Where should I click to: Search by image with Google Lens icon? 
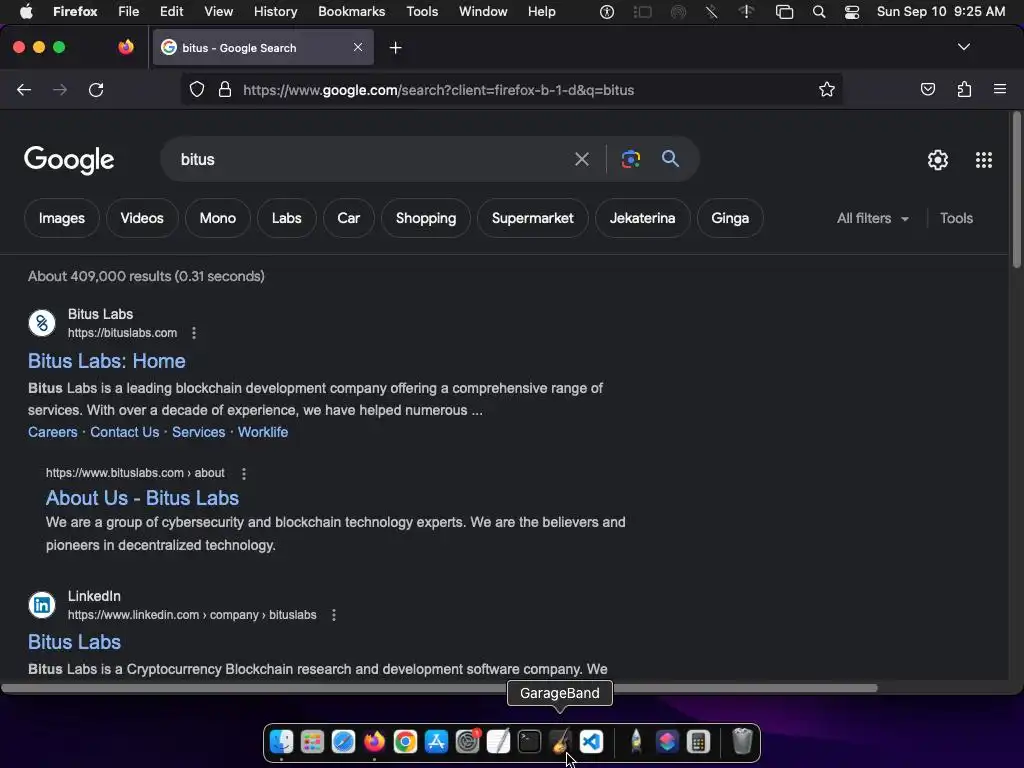click(x=631, y=159)
